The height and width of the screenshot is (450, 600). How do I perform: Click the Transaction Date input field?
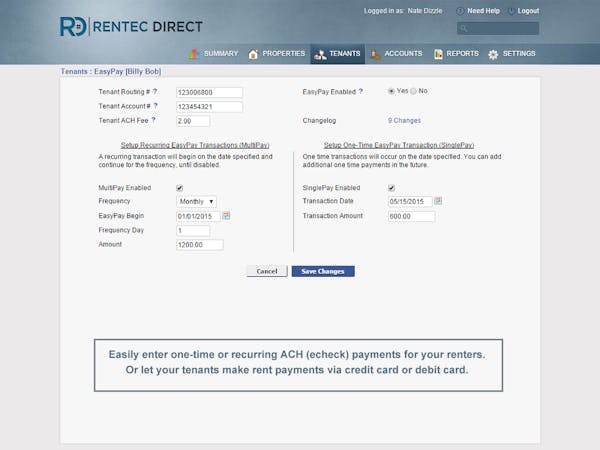(x=410, y=202)
